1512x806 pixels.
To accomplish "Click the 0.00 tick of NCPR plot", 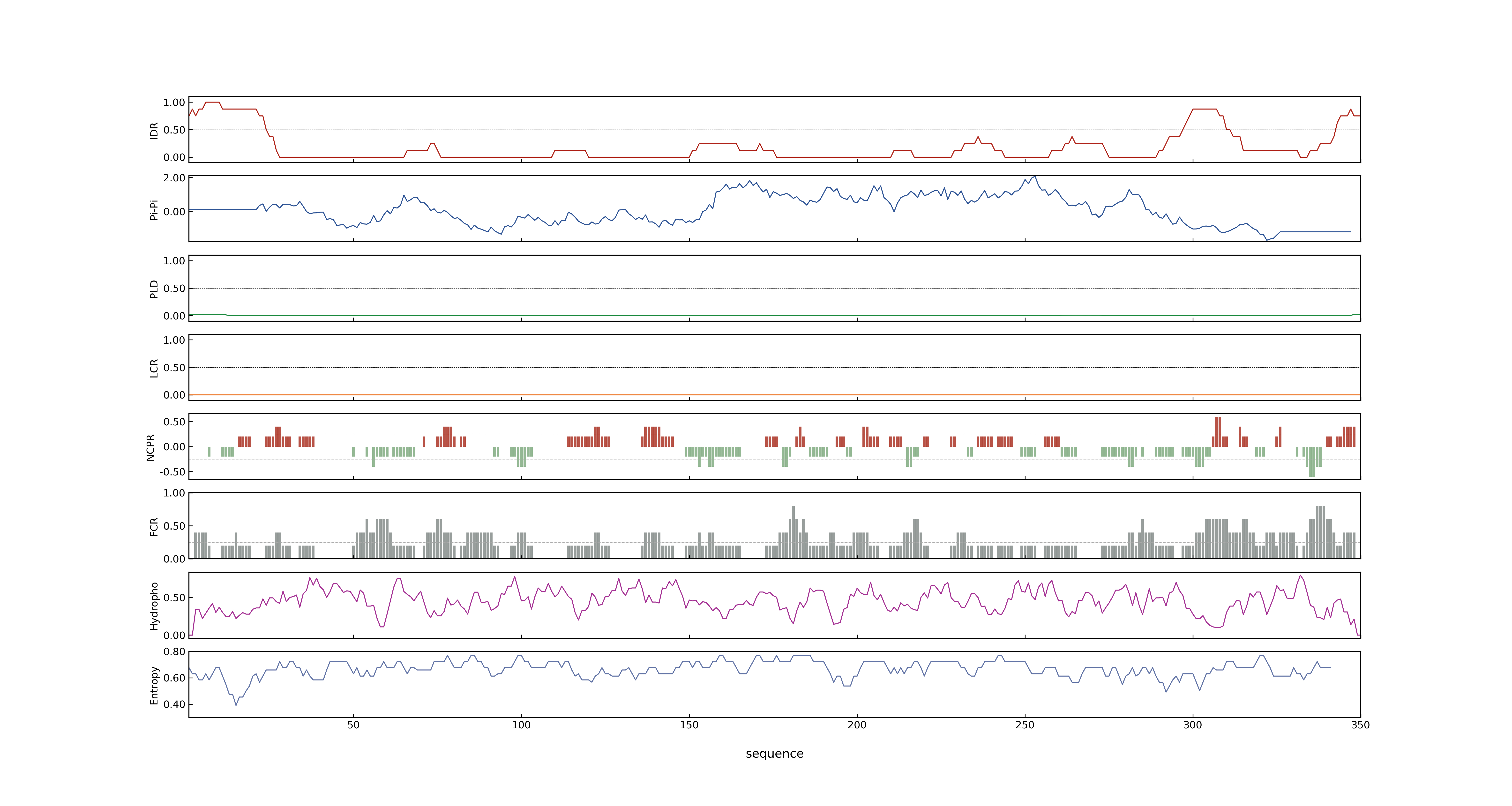I will [x=174, y=447].
